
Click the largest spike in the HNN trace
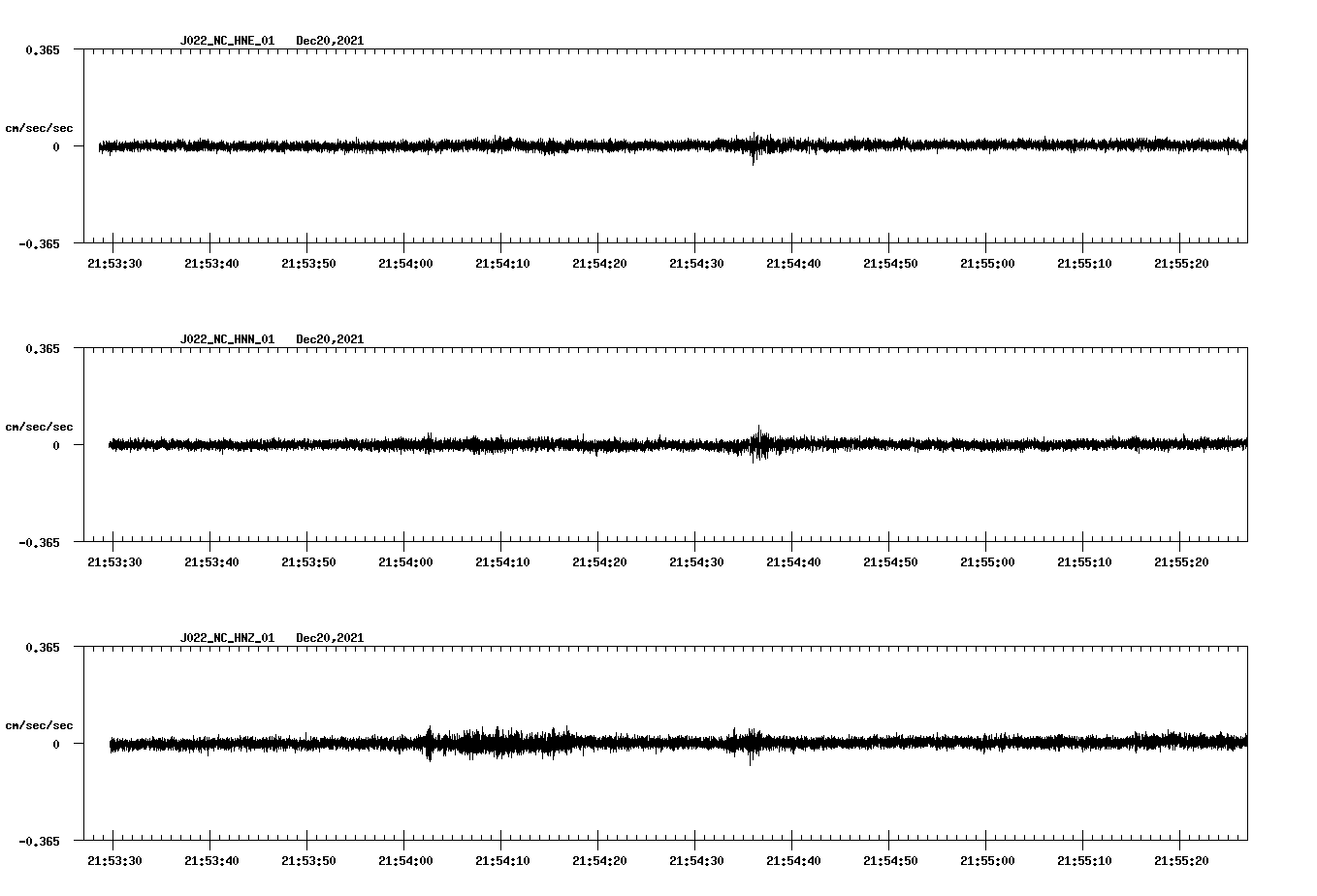[759, 444]
